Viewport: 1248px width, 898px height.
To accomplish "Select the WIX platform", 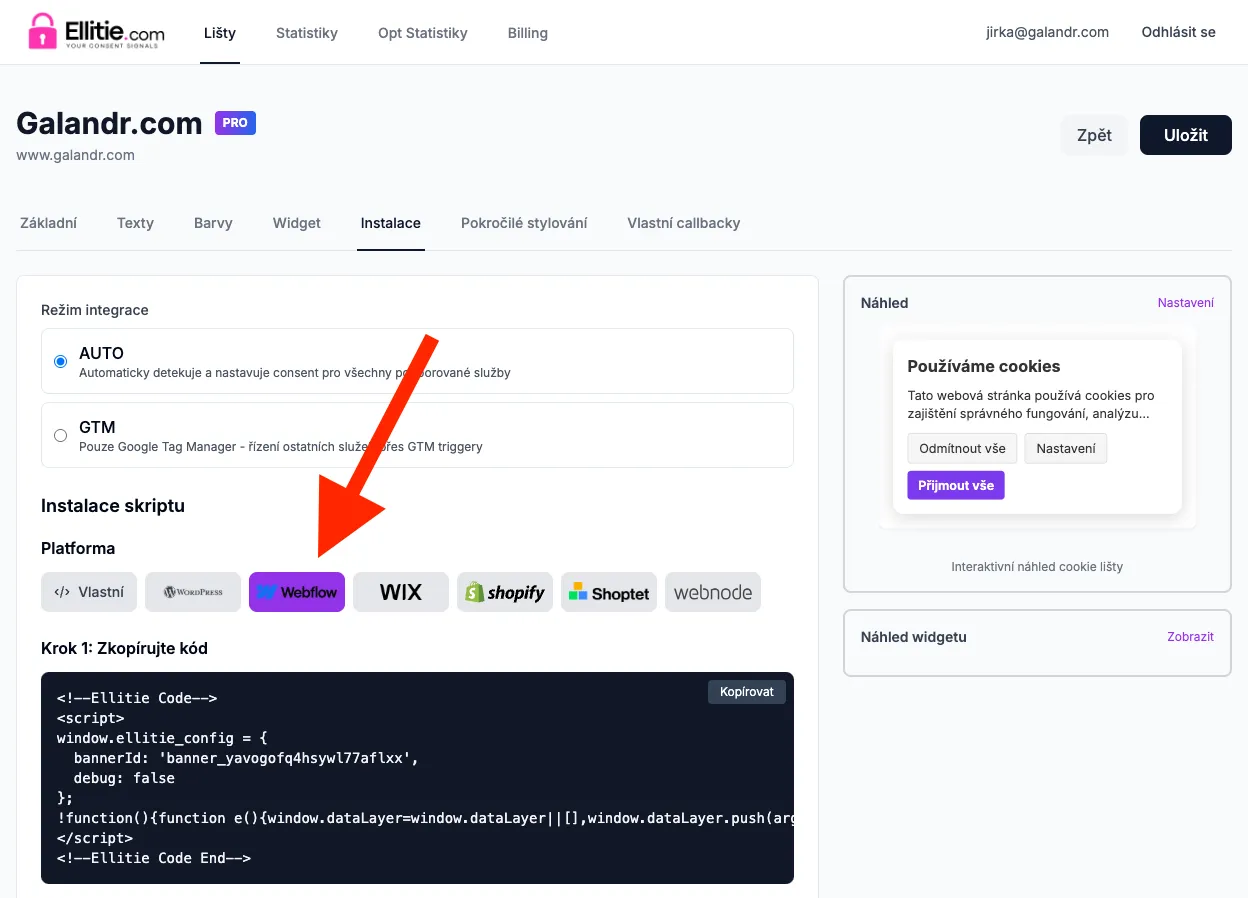I will pos(400,592).
